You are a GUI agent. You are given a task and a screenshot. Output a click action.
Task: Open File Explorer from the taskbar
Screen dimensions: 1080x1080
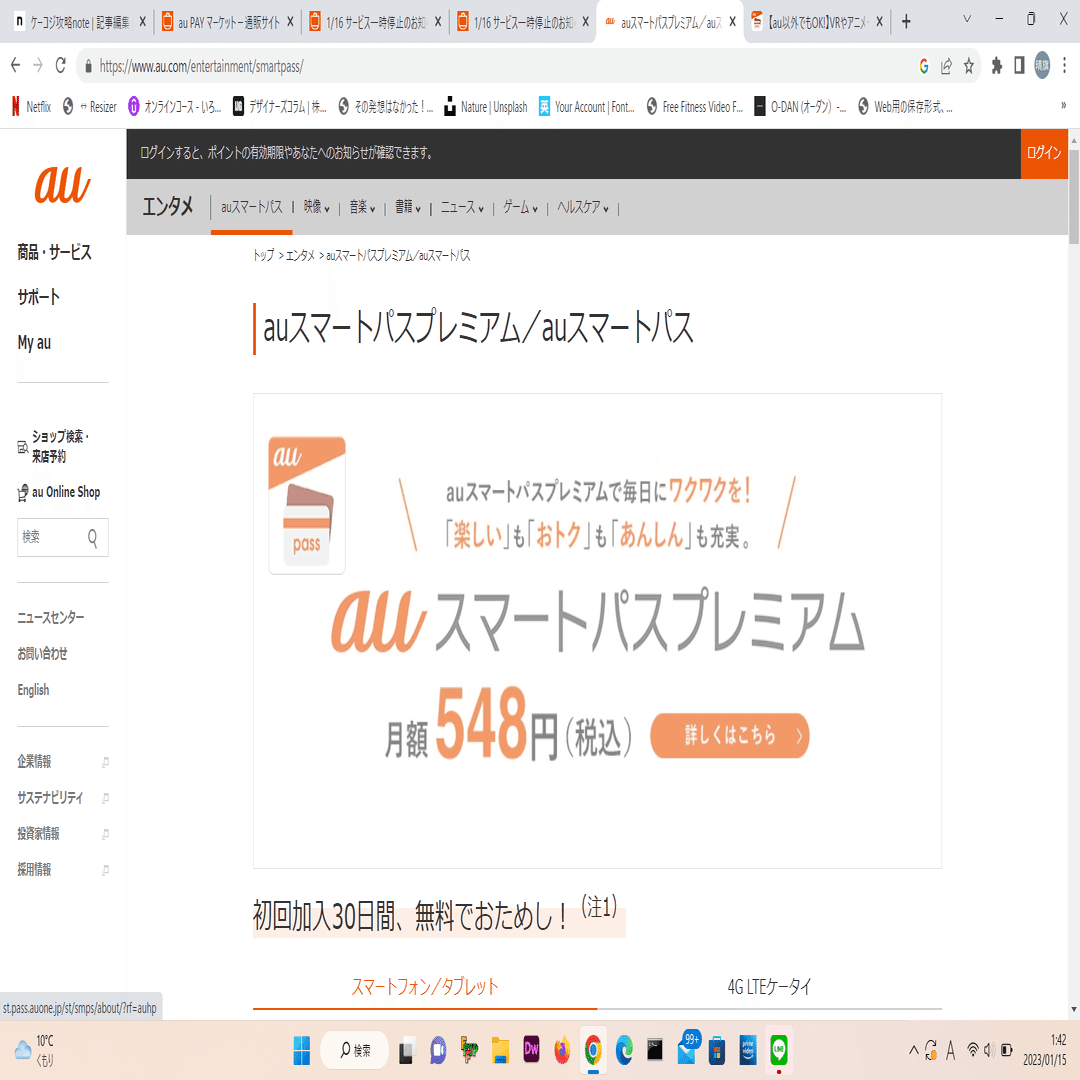500,1050
